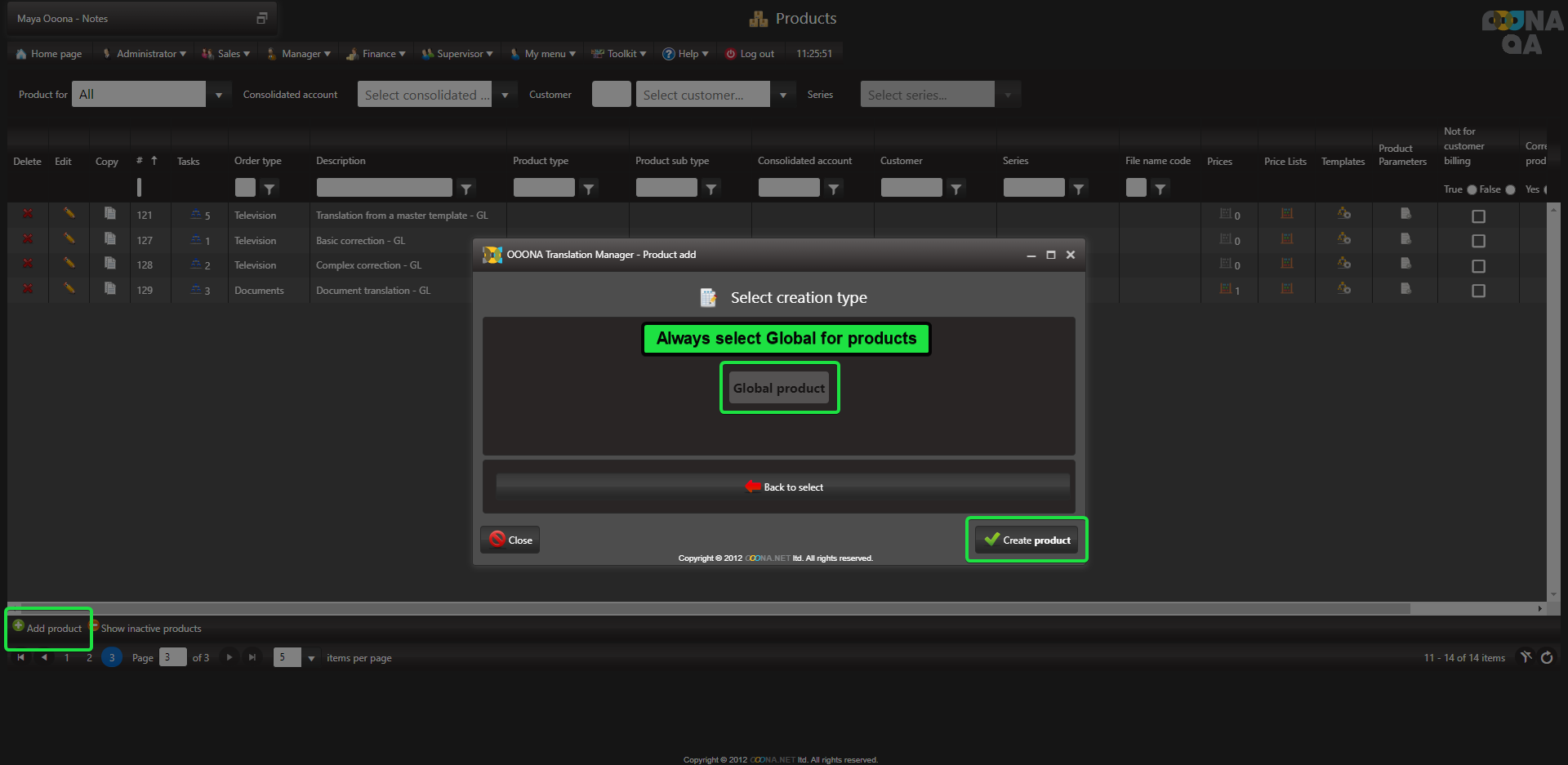Open the items per page dropdown

point(311,658)
